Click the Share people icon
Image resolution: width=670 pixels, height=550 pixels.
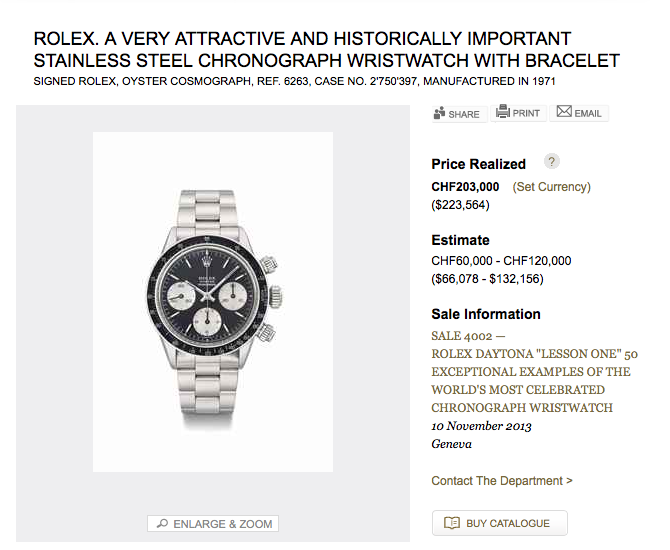tap(439, 113)
